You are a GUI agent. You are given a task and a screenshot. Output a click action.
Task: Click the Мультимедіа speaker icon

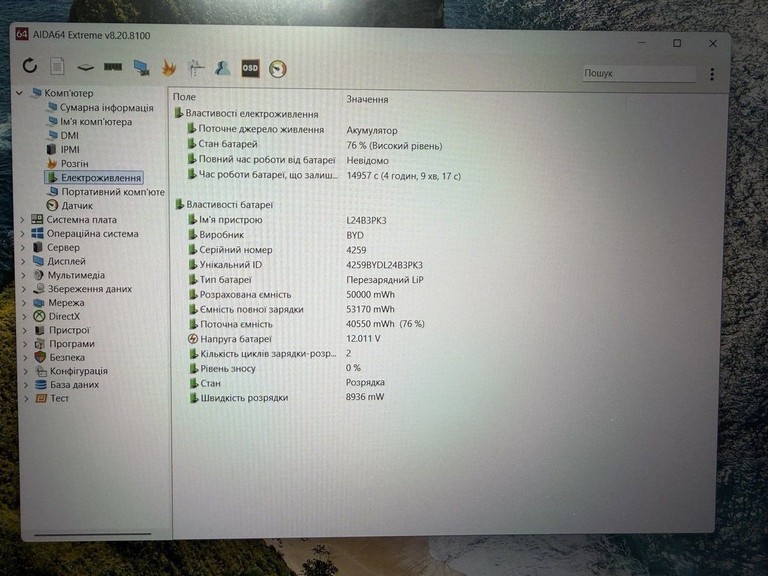pos(38,275)
